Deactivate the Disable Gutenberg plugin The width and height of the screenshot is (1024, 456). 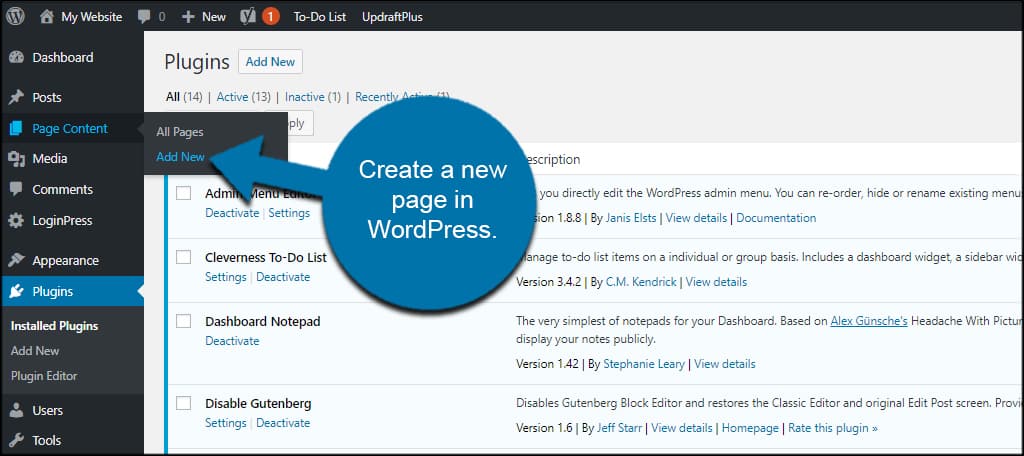pos(283,423)
